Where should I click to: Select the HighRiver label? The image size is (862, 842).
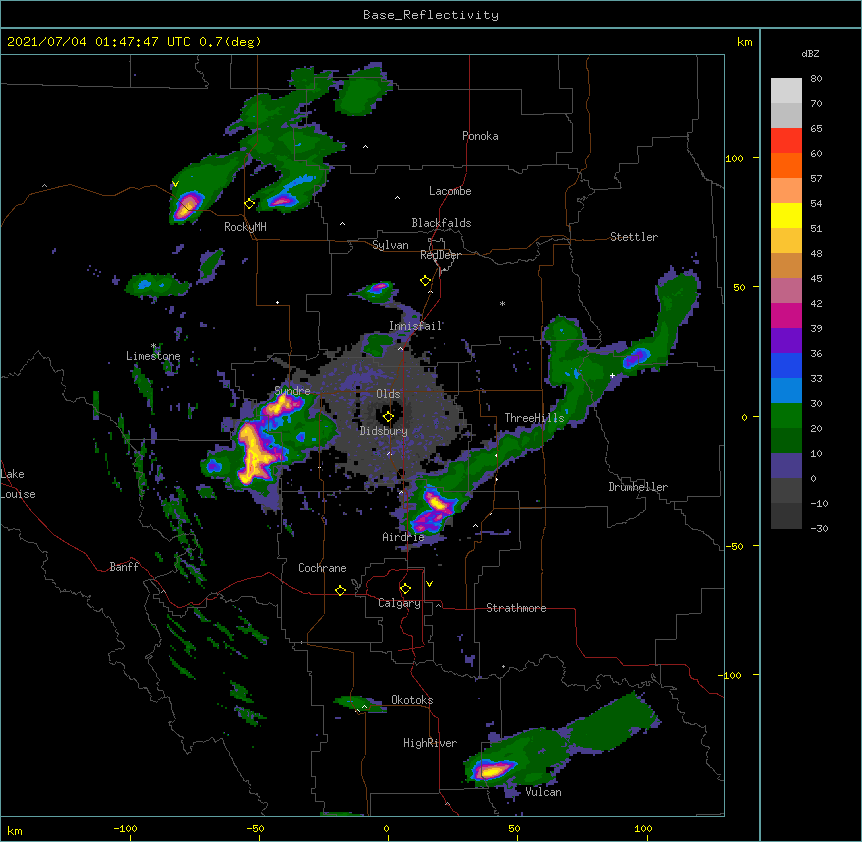tap(430, 743)
